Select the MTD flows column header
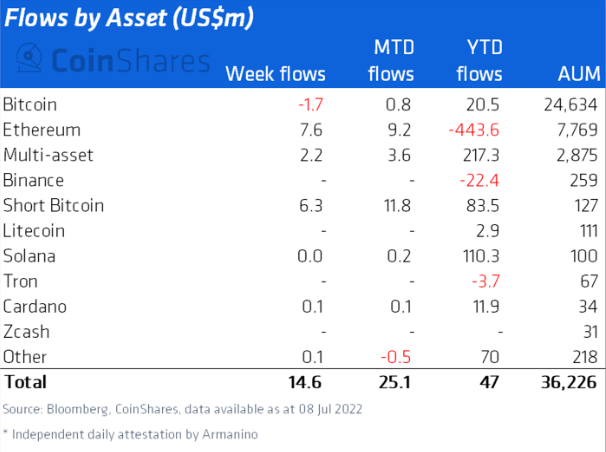The height and width of the screenshot is (452, 606). tap(390, 59)
